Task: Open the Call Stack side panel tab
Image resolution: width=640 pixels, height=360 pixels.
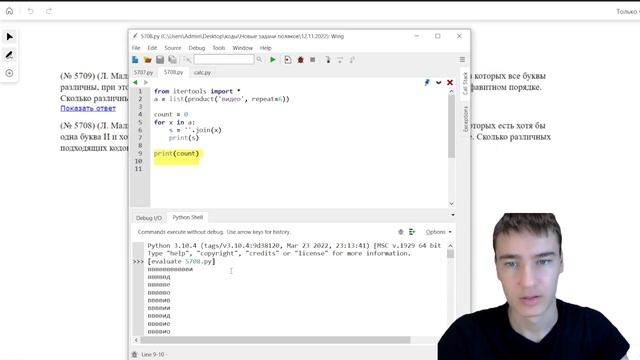Action: coord(465,83)
